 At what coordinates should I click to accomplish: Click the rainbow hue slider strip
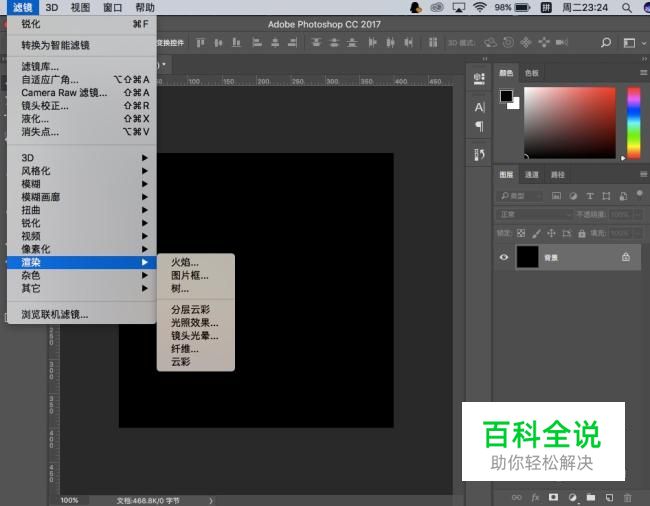(x=633, y=123)
